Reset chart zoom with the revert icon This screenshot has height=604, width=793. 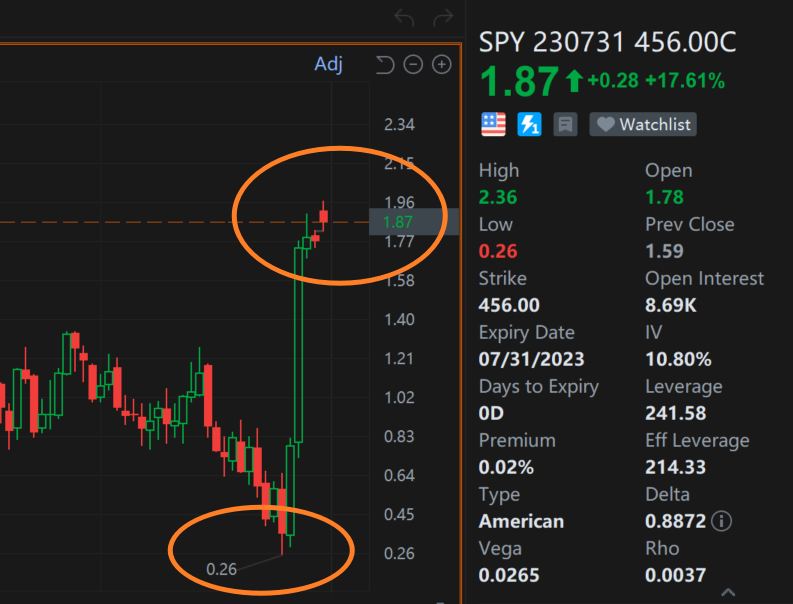(385, 65)
